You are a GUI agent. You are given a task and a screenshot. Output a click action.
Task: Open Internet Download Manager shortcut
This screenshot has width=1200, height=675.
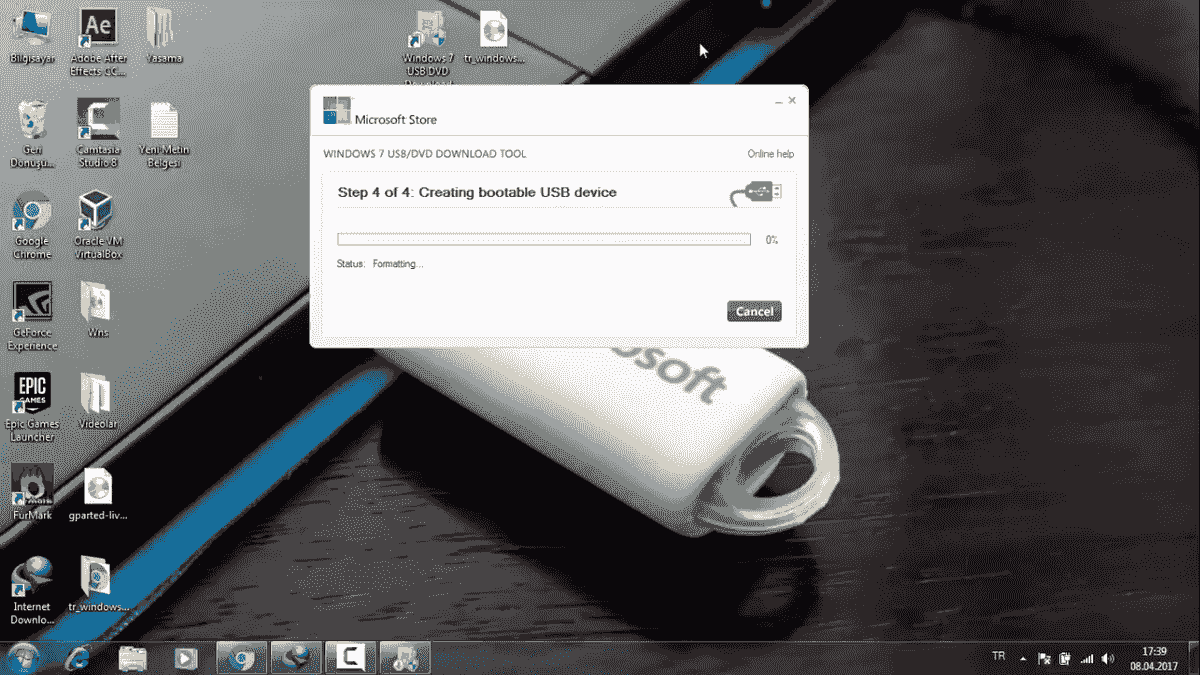pyautogui.click(x=33, y=575)
